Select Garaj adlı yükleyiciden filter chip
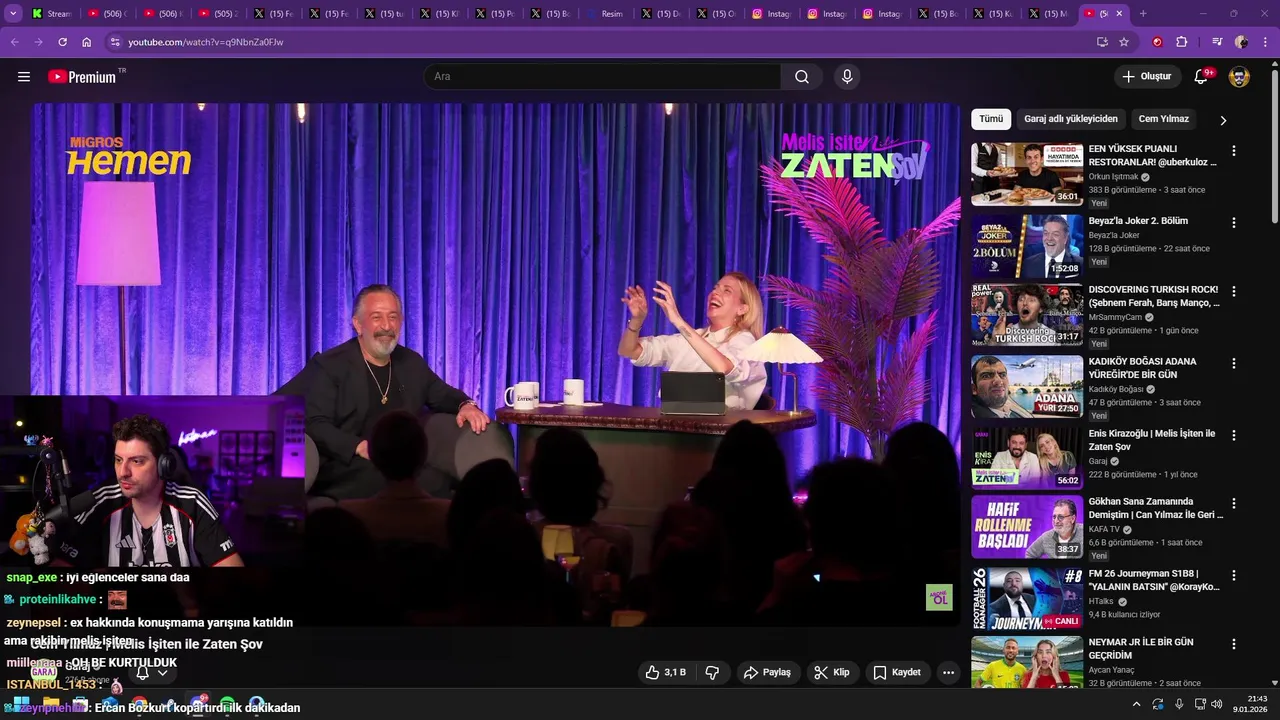This screenshot has width=1280, height=720. pyautogui.click(x=1071, y=119)
